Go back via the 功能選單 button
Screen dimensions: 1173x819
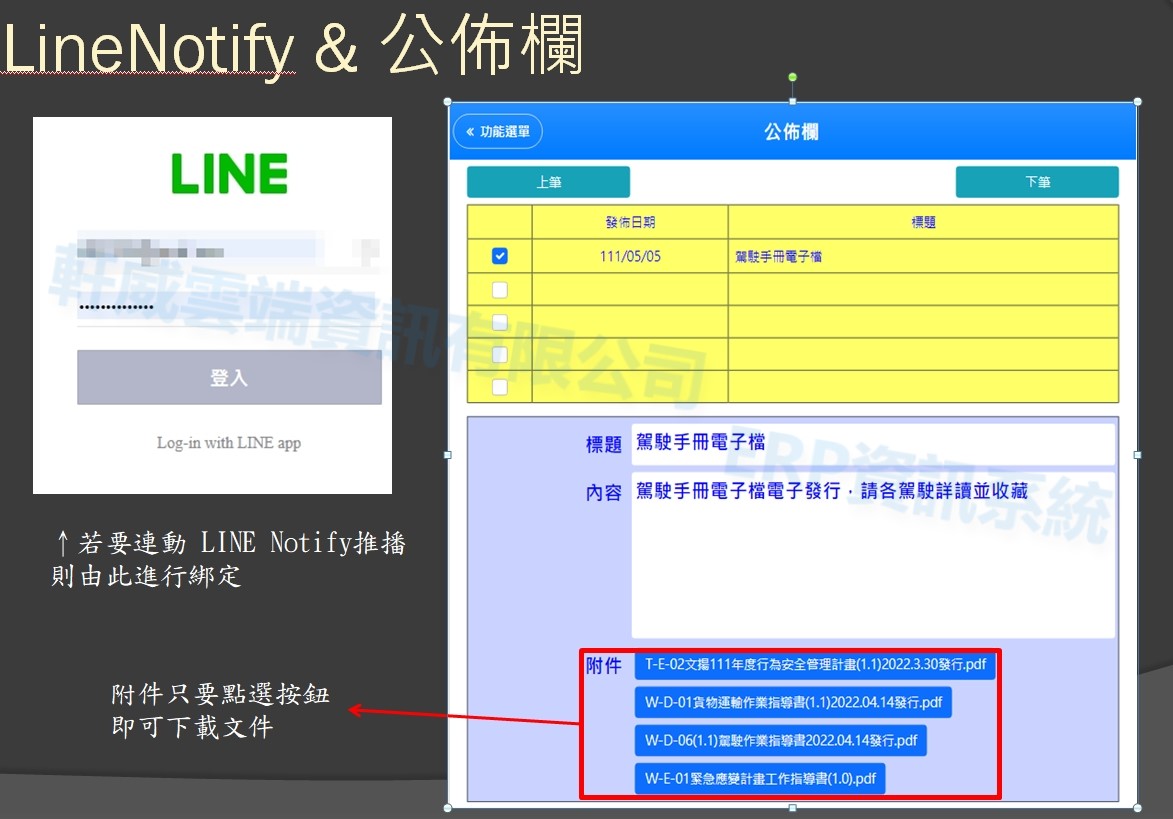[497, 132]
